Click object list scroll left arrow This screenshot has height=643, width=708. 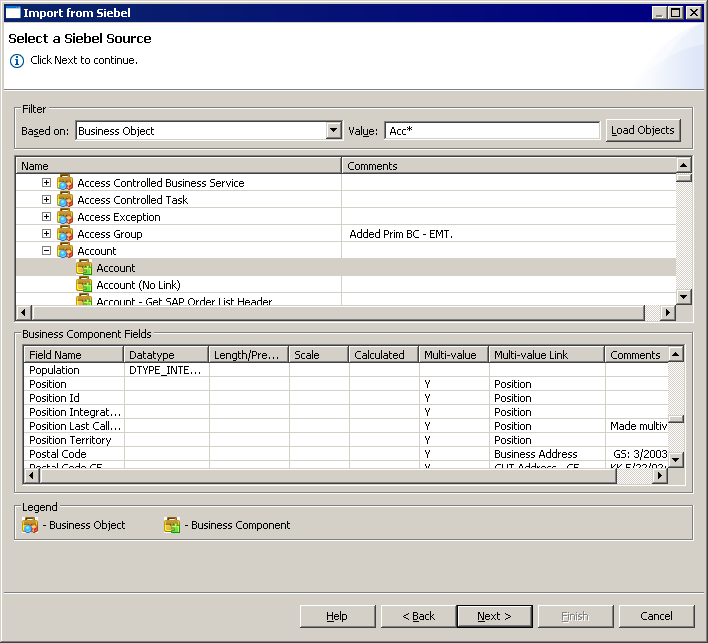click(x=24, y=312)
